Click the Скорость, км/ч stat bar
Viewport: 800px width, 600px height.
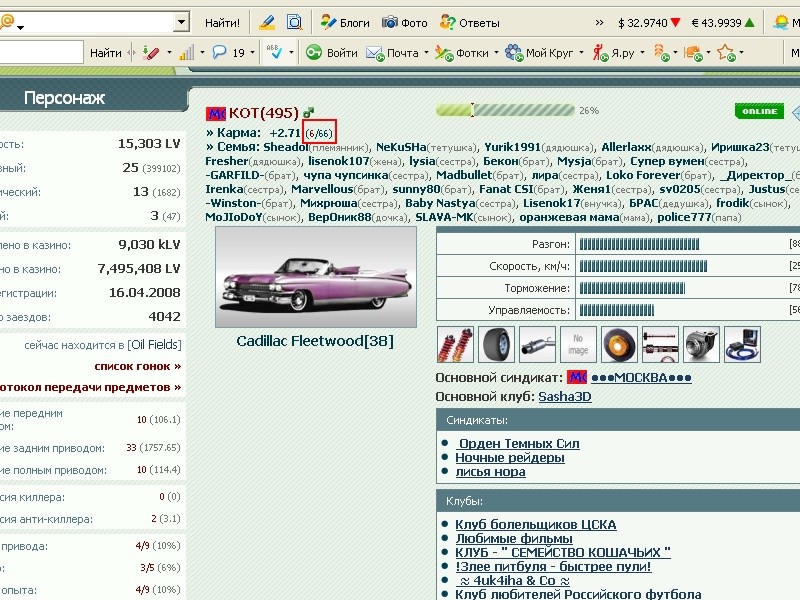tap(643, 266)
